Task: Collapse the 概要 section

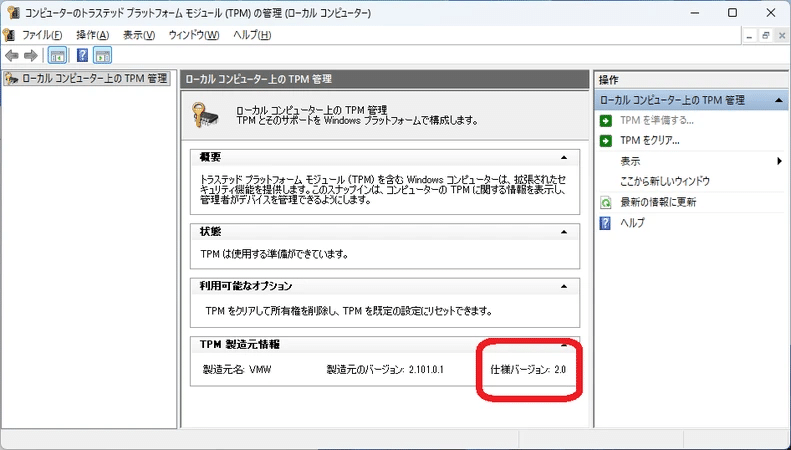Action: 564,158
